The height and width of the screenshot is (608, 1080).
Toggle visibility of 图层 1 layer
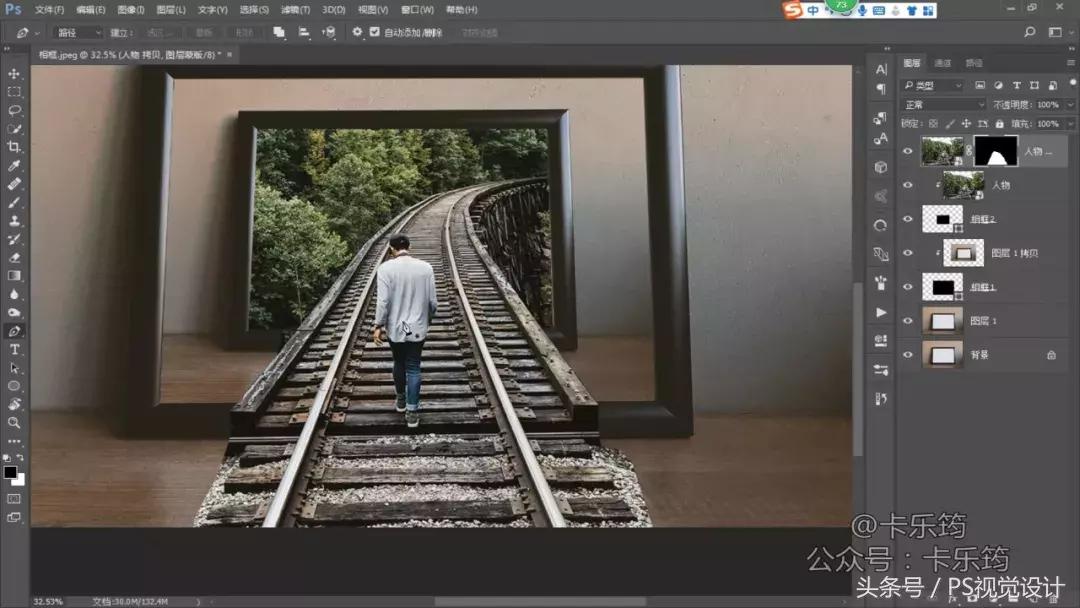907,320
